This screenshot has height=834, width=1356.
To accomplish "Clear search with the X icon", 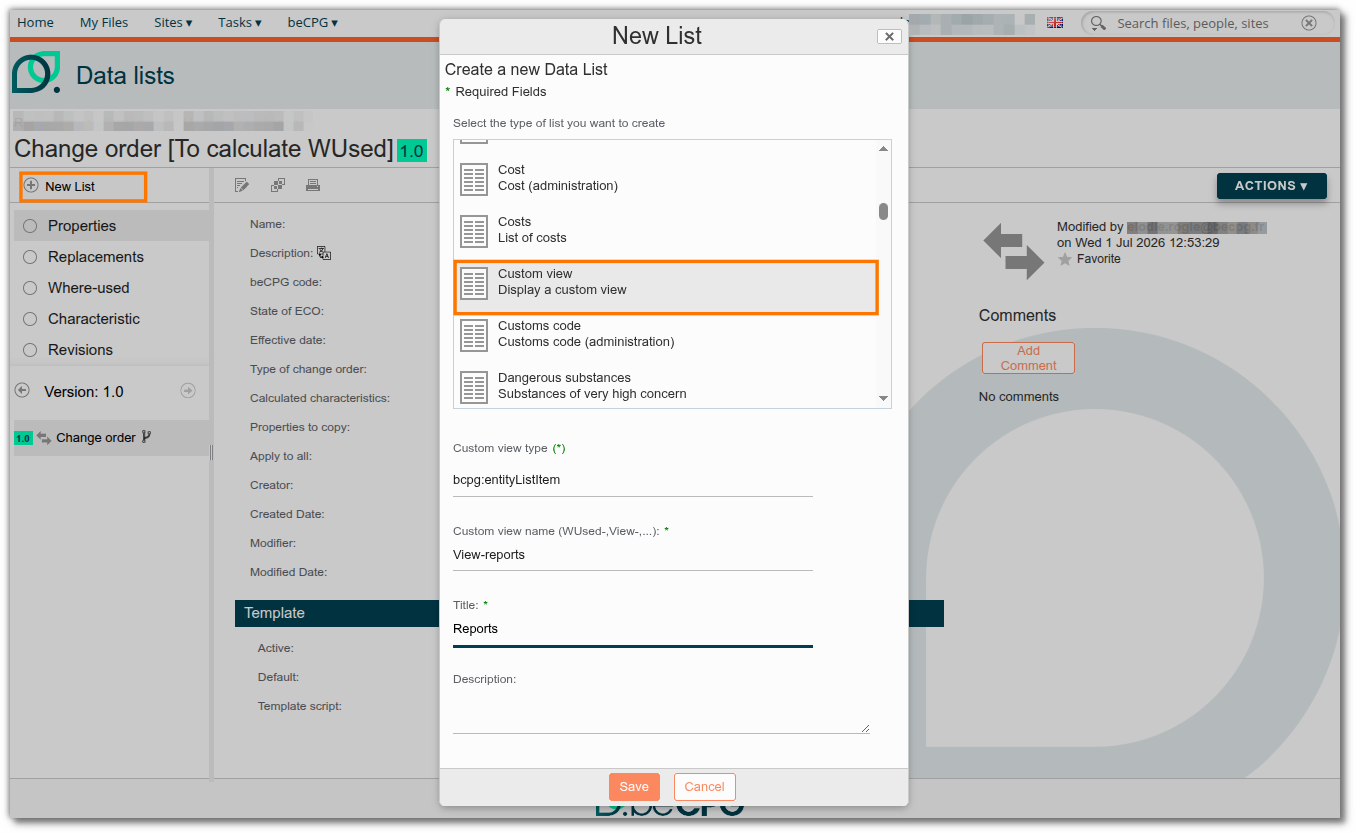I will pyautogui.click(x=1309, y=23).
